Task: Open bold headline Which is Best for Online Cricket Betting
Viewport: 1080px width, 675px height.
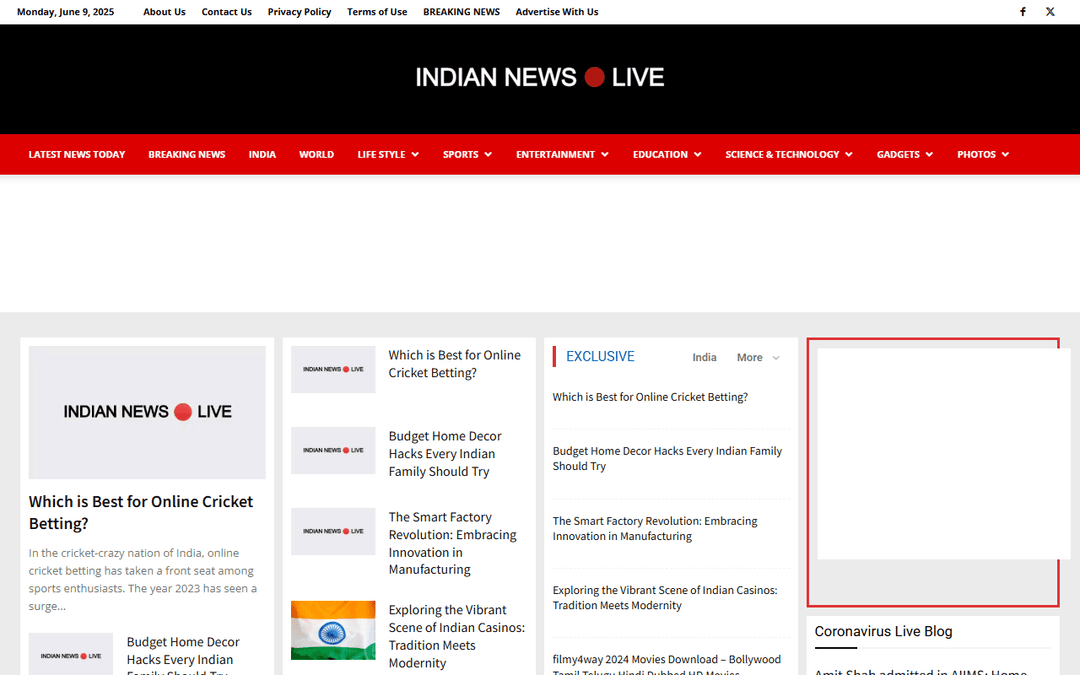Action: click(x=141, y=512)
